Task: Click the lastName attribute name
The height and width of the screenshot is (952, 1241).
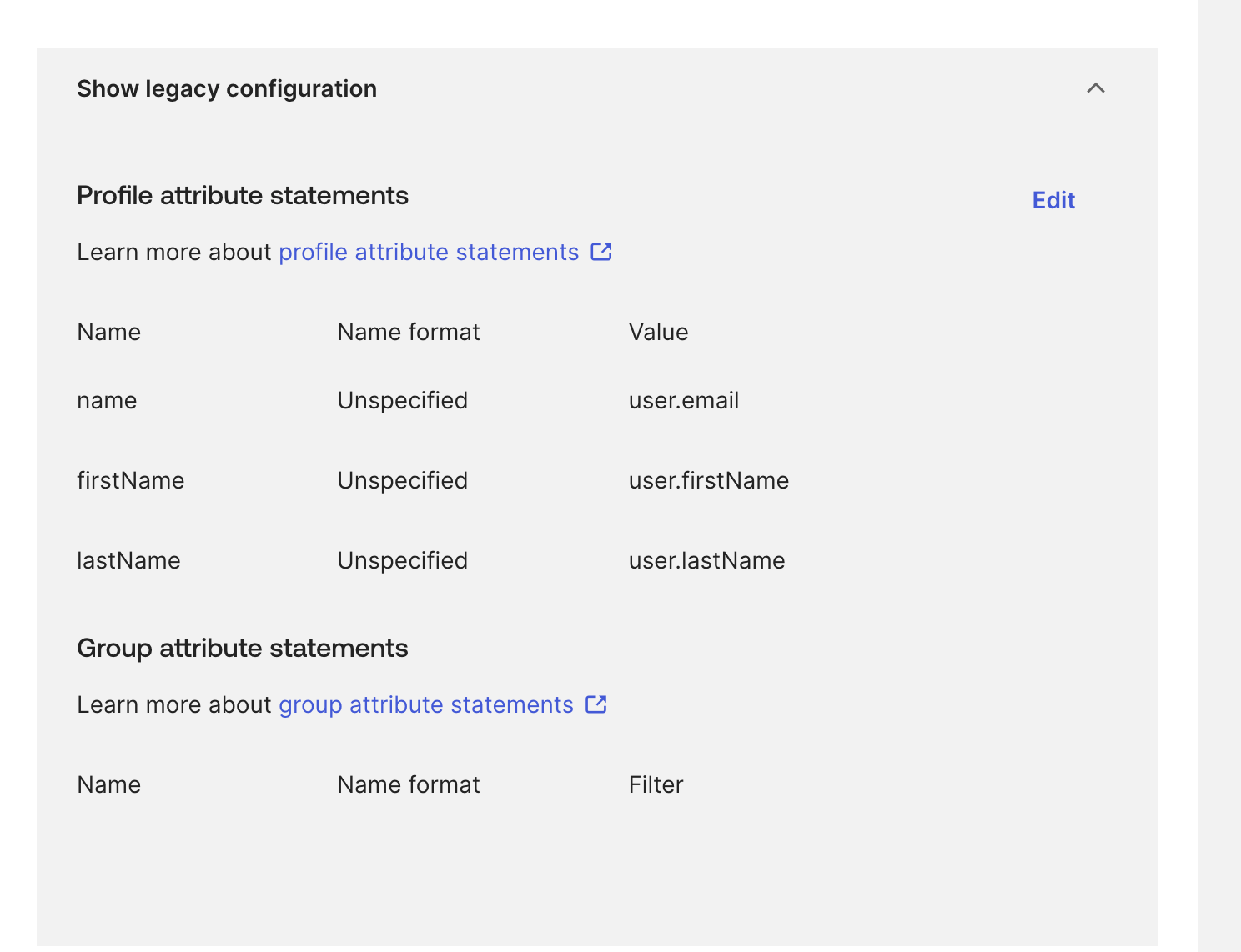Action: pyautogui.click(x=128, y=560)
